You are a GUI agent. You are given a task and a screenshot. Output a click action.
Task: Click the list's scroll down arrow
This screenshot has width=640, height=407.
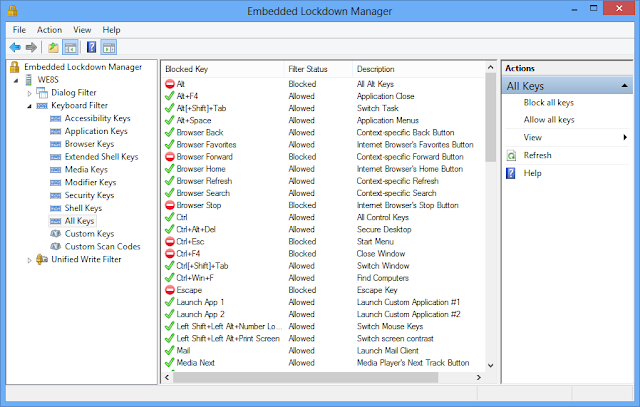coord(491,366)
